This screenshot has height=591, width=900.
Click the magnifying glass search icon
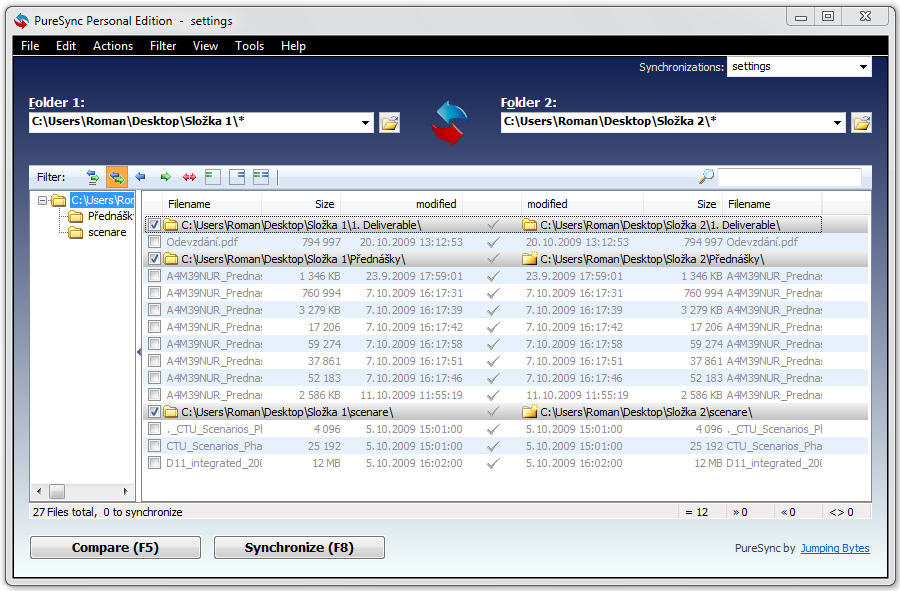pos(707,176)
